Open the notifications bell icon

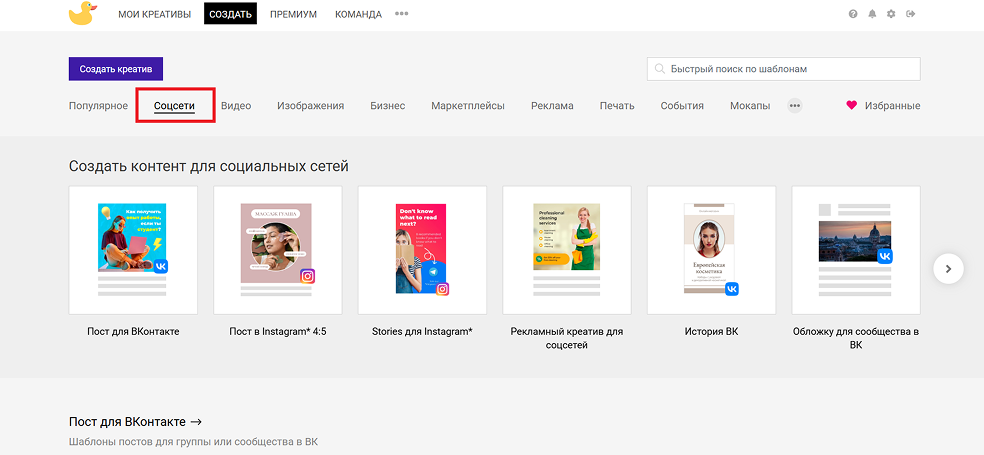pyautogui.click(x=872, y=14)
